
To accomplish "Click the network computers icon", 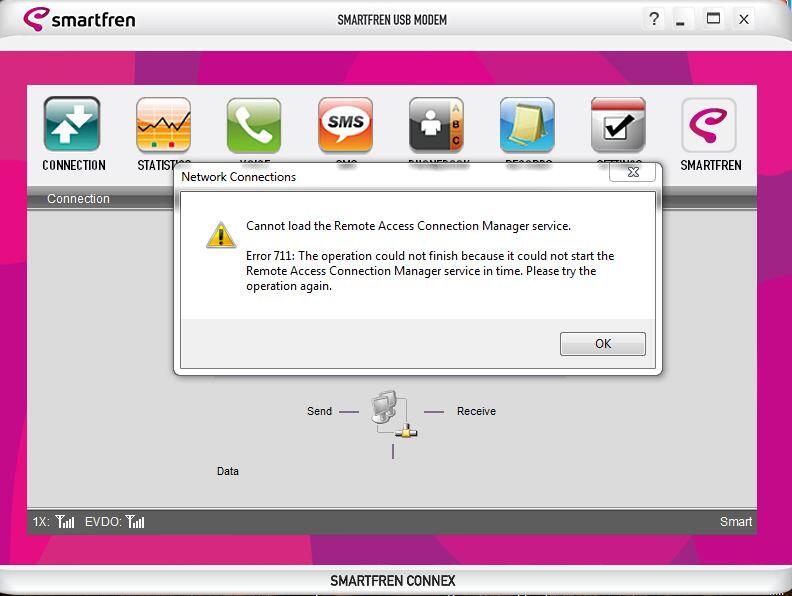I will point(393,414).
